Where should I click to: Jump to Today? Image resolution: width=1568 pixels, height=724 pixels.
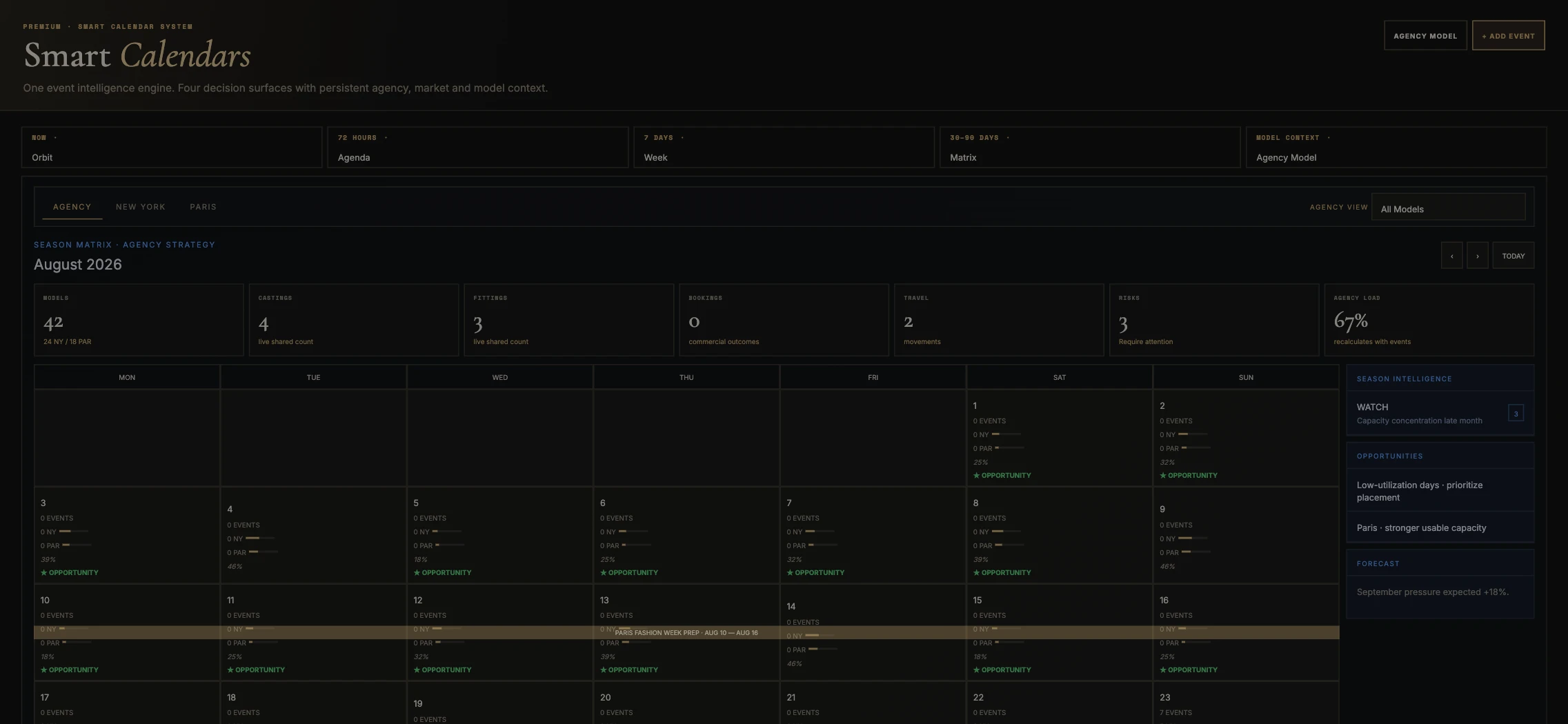[1514, 256]
